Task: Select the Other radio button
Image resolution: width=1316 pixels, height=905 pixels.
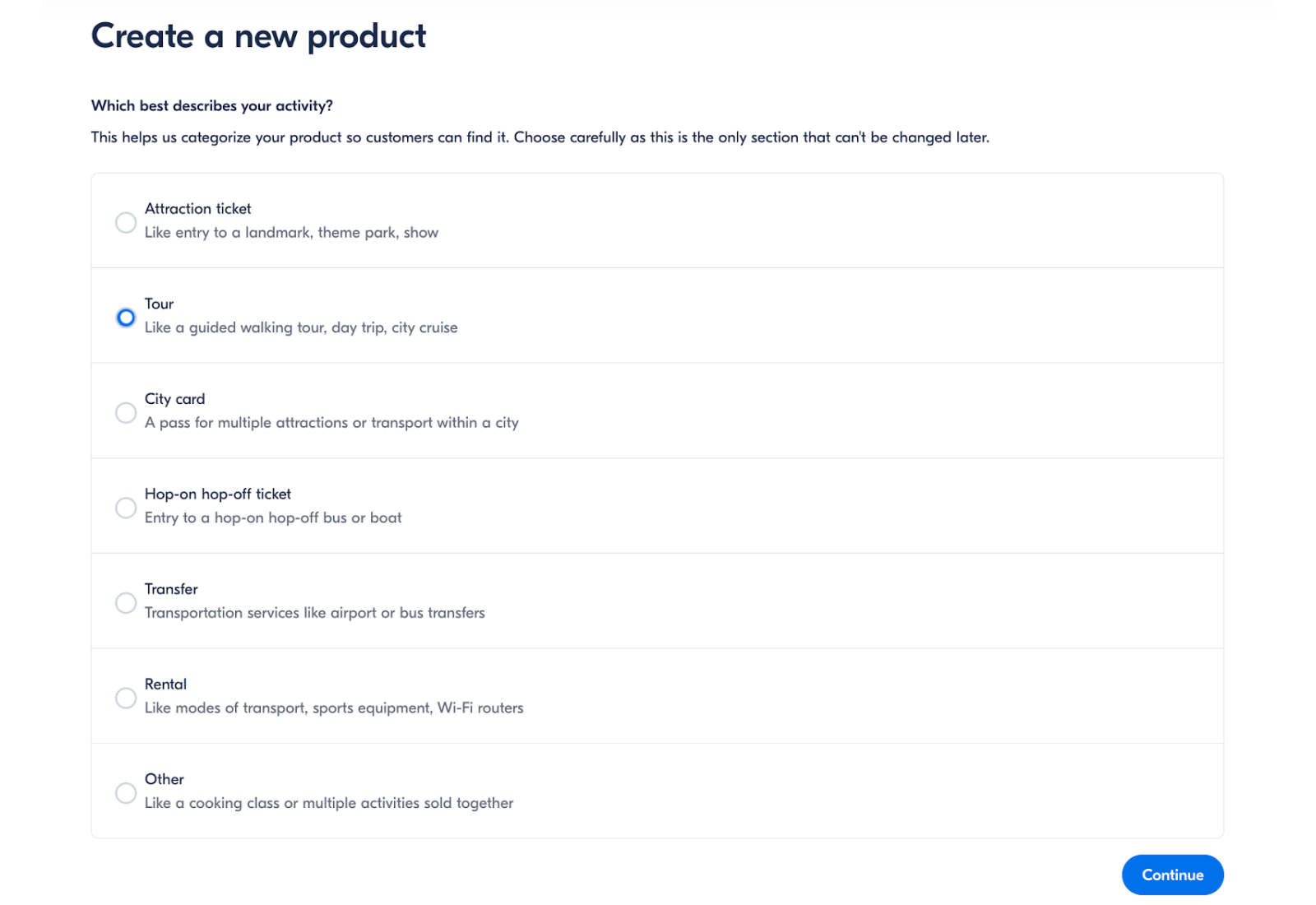Action: coord(125,793)
